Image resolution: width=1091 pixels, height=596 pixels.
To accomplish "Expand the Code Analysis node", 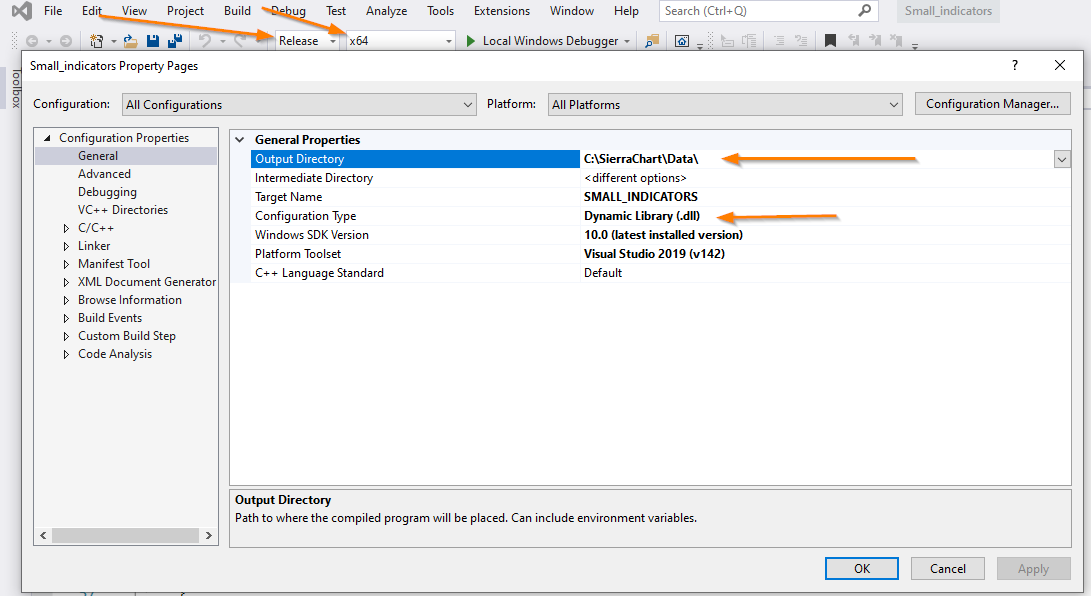I will [66, 355].
